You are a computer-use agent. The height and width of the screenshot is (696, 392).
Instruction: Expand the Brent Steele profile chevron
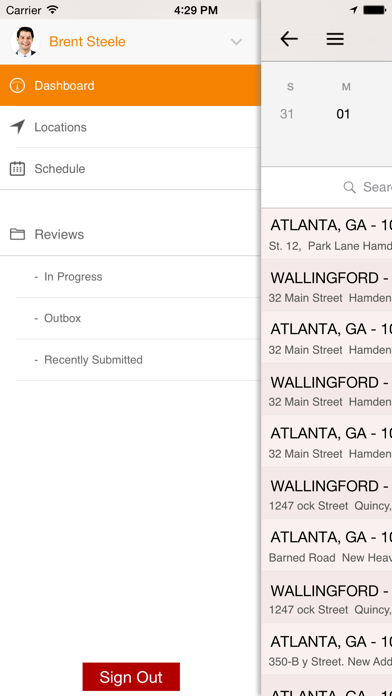(x=236, y=42)
